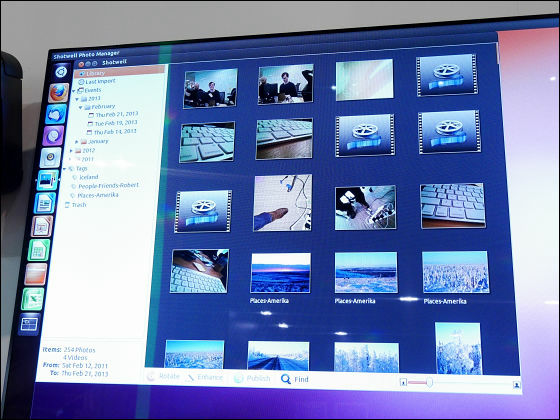Viewport: 560px width, 420px height.
Task: Open the Thu Feb 14, 2013 event
Action: [115, 132]
